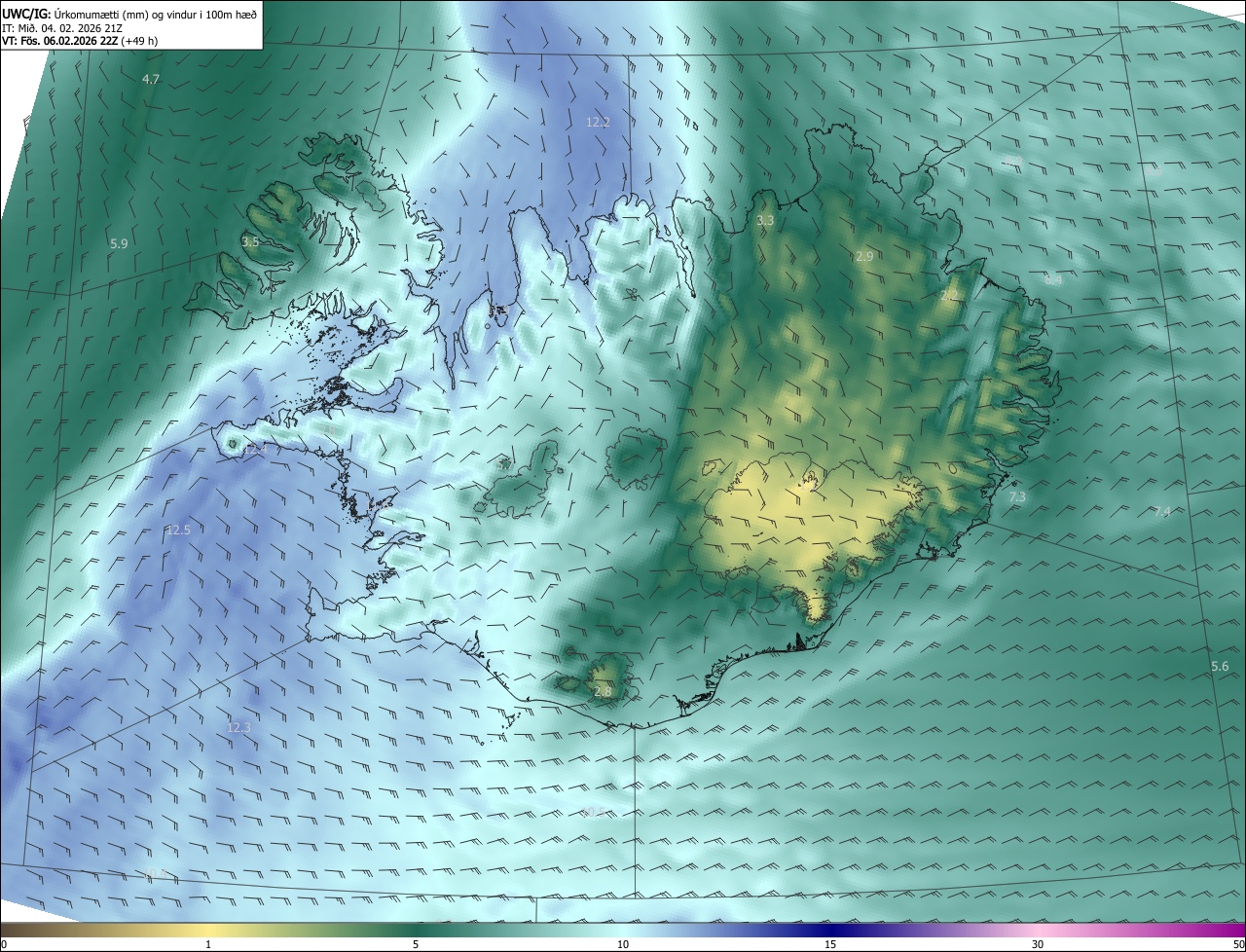Click the 8.4 value label on the map

coord(1053,279)
